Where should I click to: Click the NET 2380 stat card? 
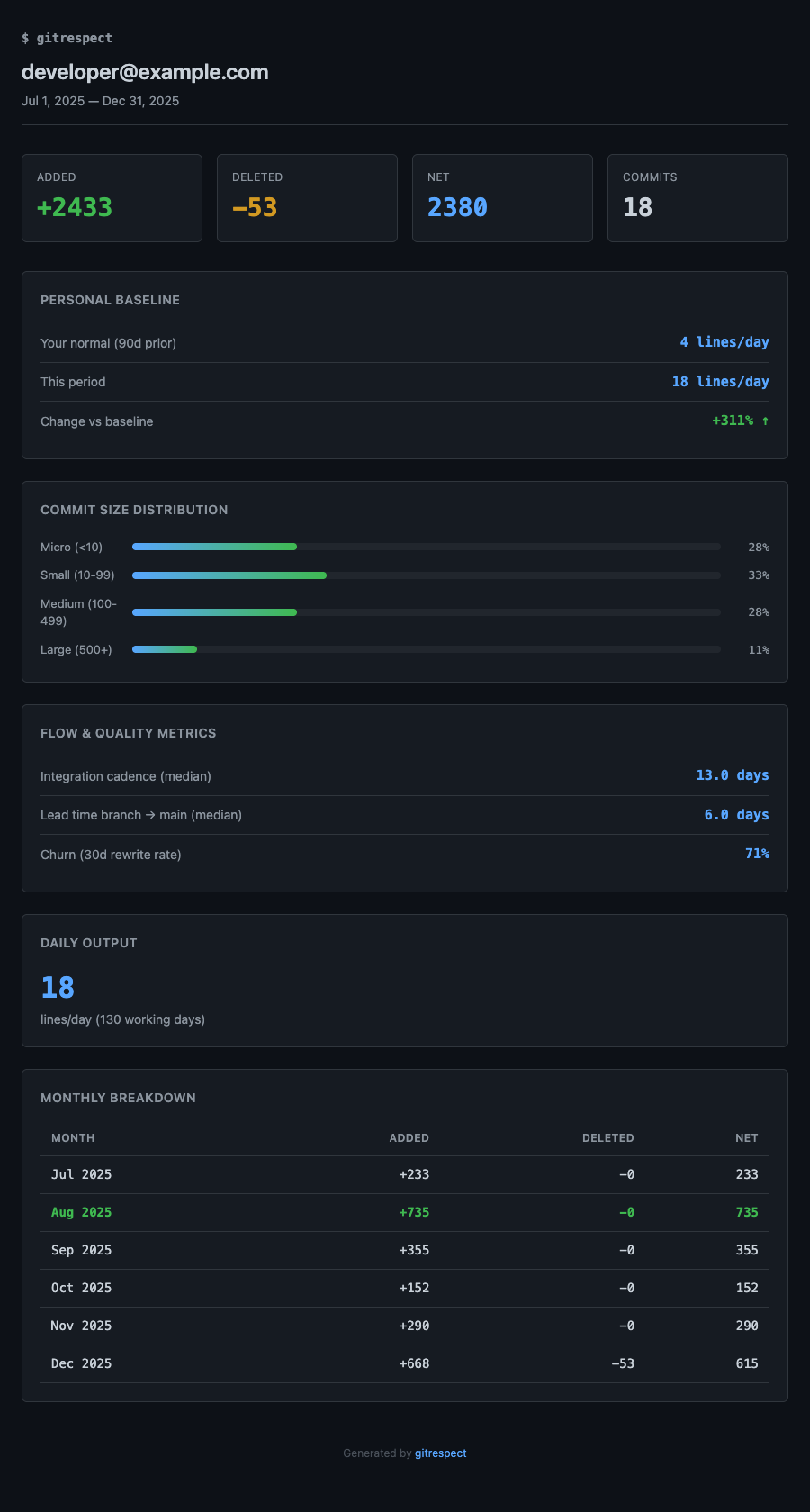pyautogui.click(x=502, y=198)
